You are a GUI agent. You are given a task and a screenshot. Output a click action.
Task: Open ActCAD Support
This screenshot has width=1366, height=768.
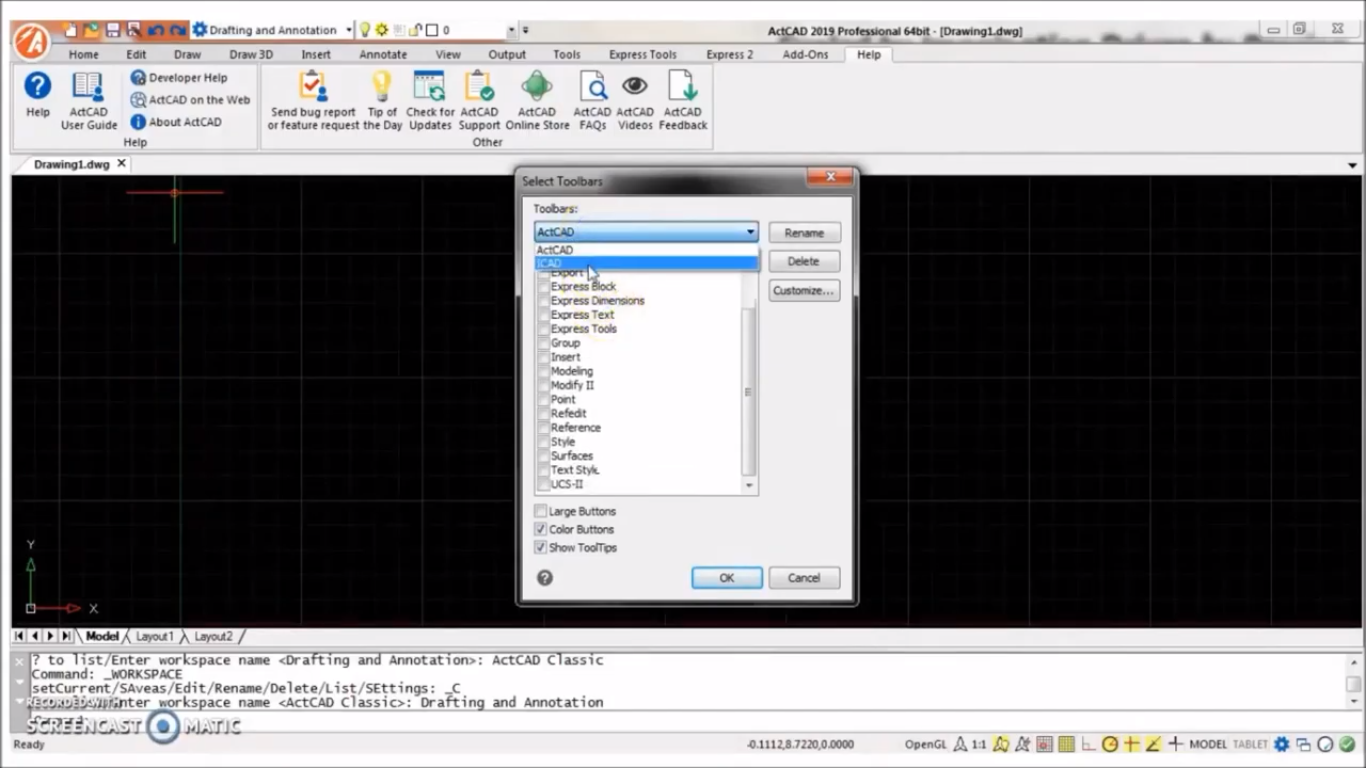[x=479, y=101]
